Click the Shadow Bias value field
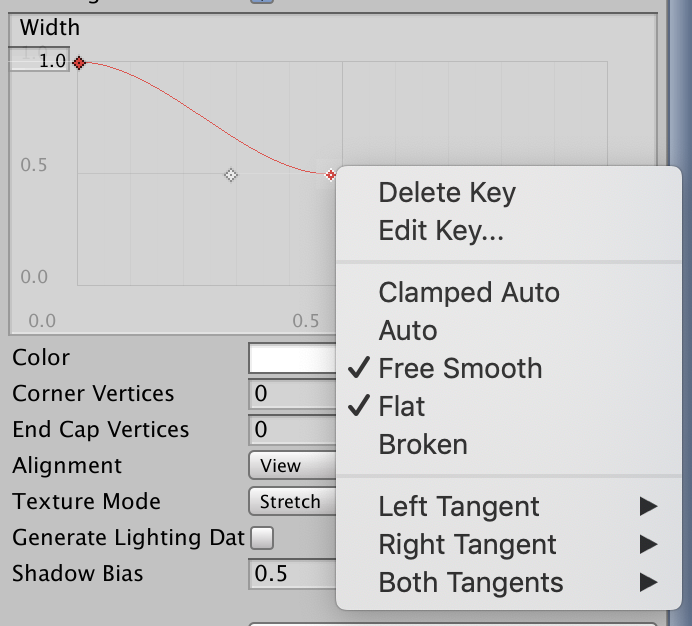Image resolution: width=692 pixels, height=626 pixels. (x=292, y=574)
